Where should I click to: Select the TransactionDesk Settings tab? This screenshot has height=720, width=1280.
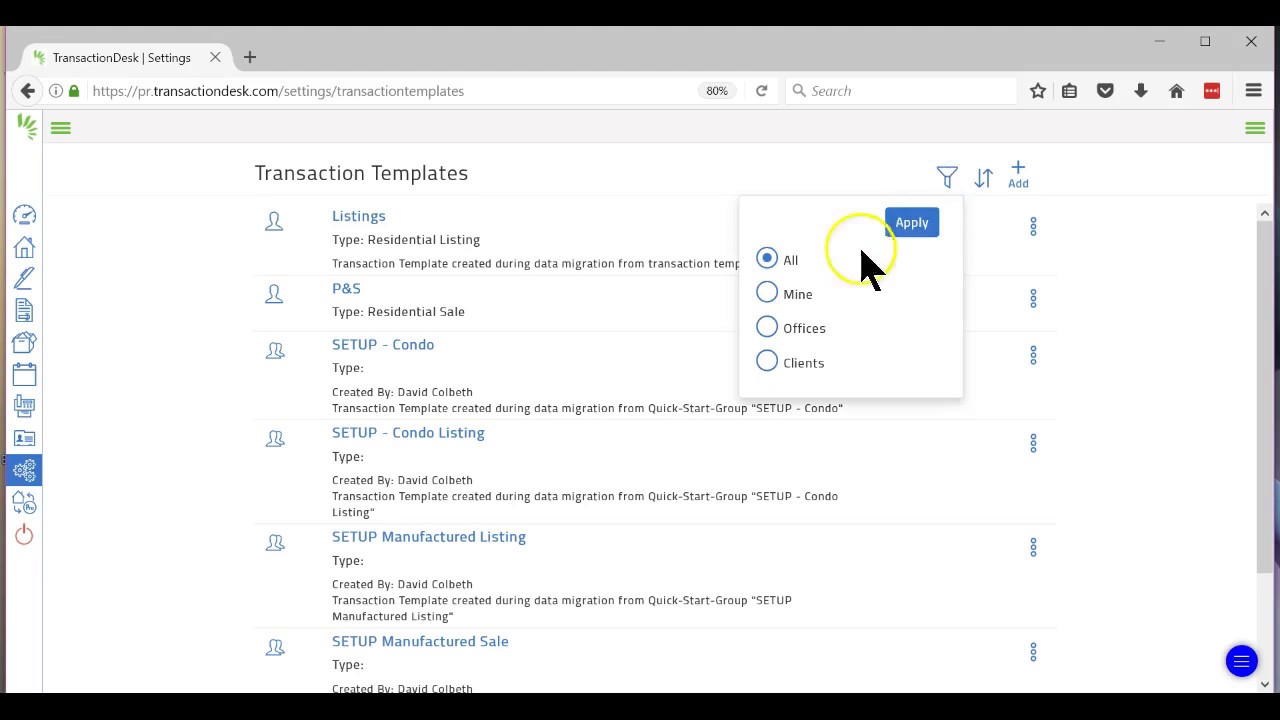pyautogui.click(x=122, y=58)
